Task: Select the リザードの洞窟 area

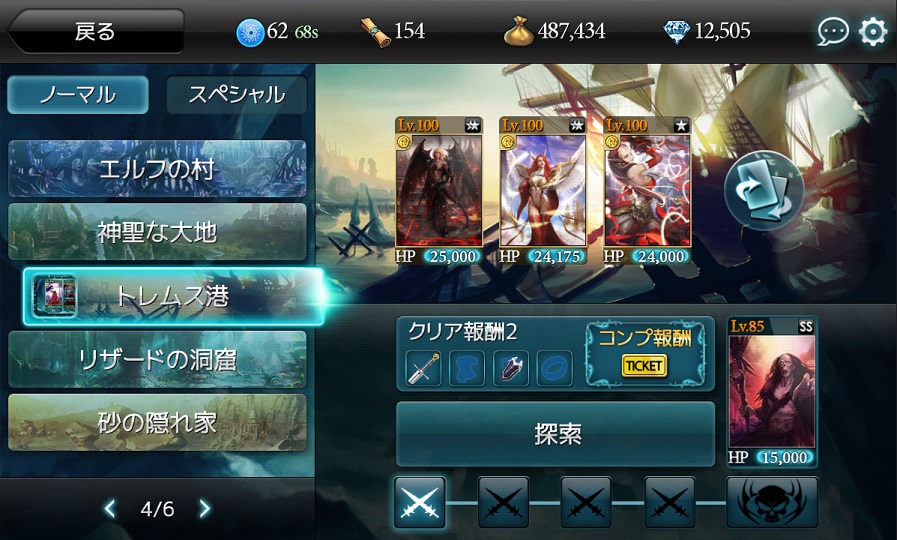Action: tap(157, 360)
